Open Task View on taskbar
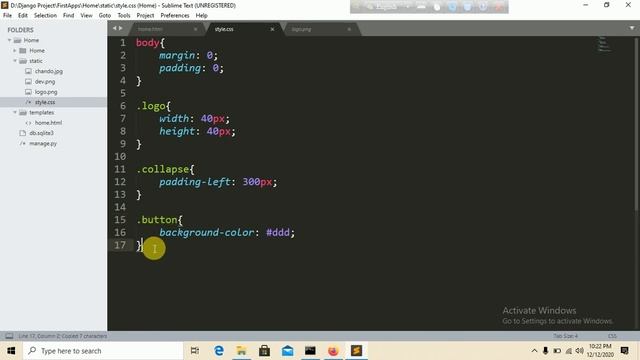 point(195,351)
